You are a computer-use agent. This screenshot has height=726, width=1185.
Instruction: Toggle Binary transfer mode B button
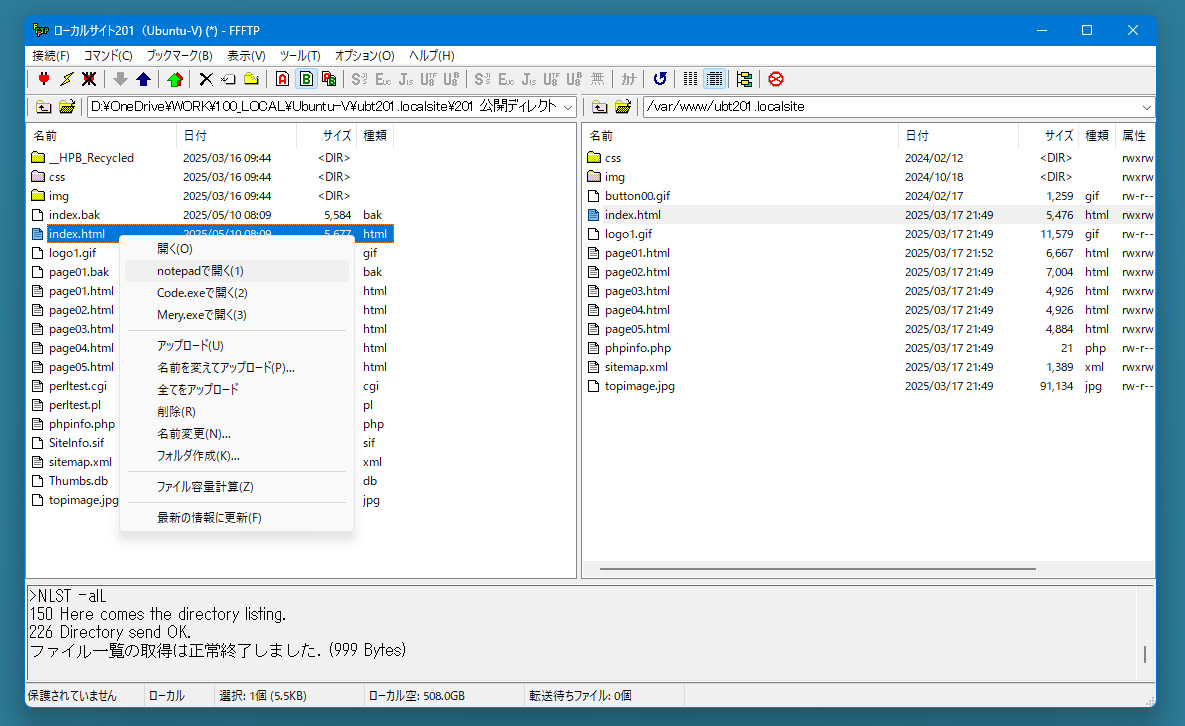point(306,79)
